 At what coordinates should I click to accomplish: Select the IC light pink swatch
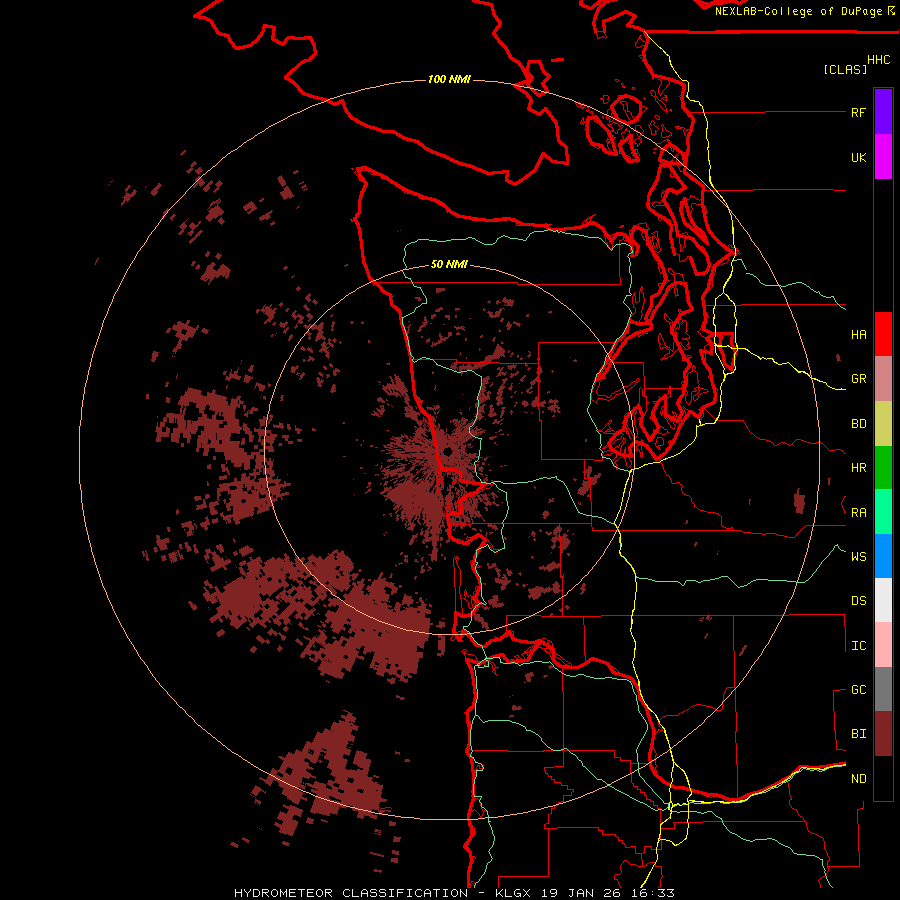[883, 645]
